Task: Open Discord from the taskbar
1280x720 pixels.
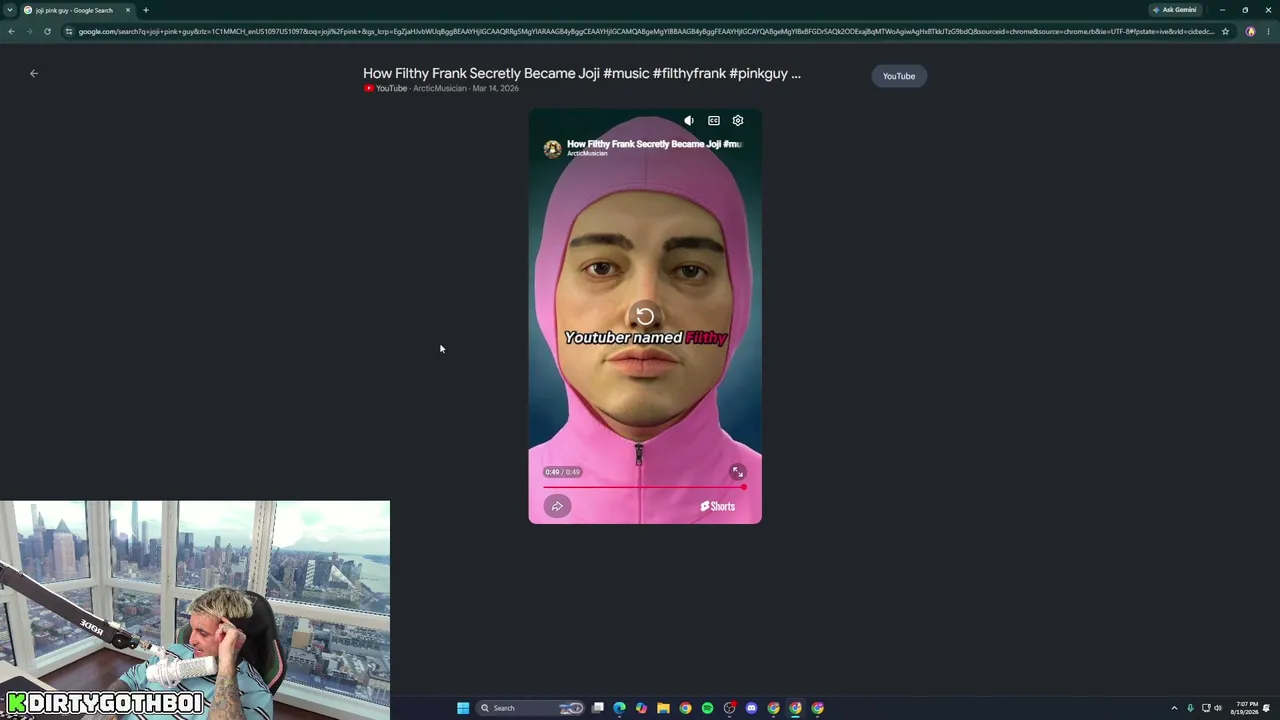Action: pyautogui.click(x=751, y=708)
